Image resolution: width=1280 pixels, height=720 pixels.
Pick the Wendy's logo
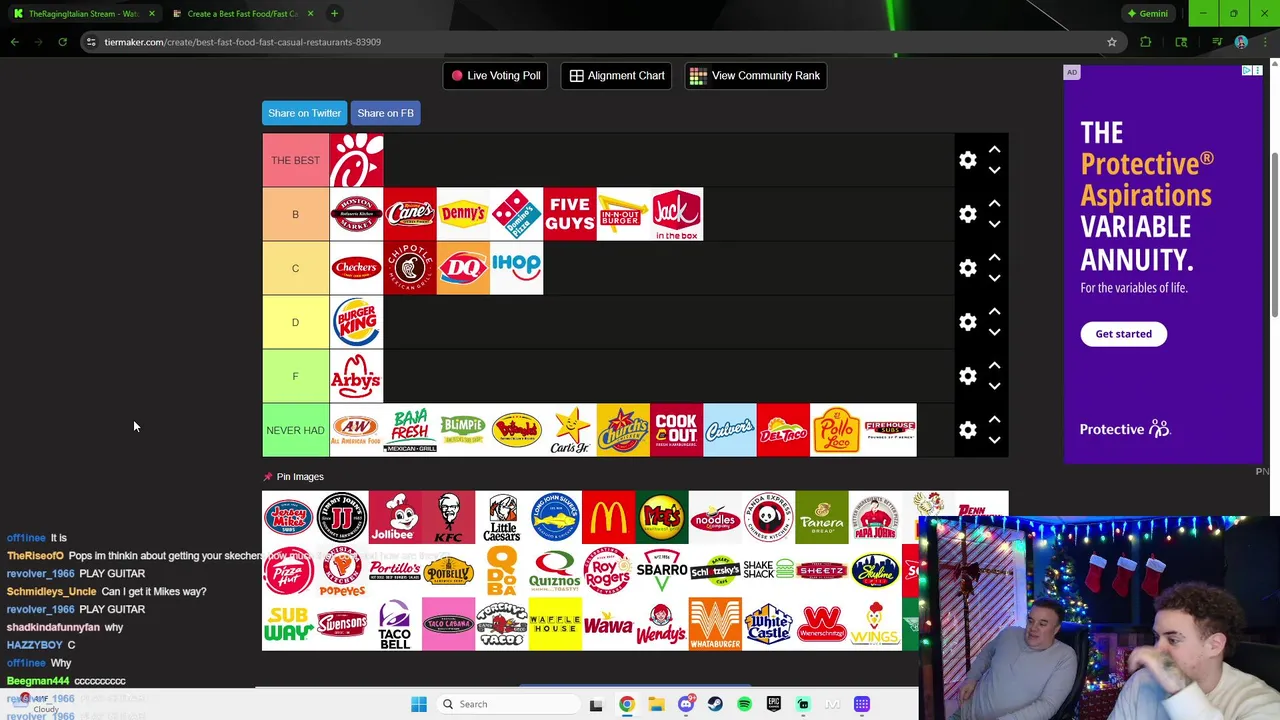662,624
